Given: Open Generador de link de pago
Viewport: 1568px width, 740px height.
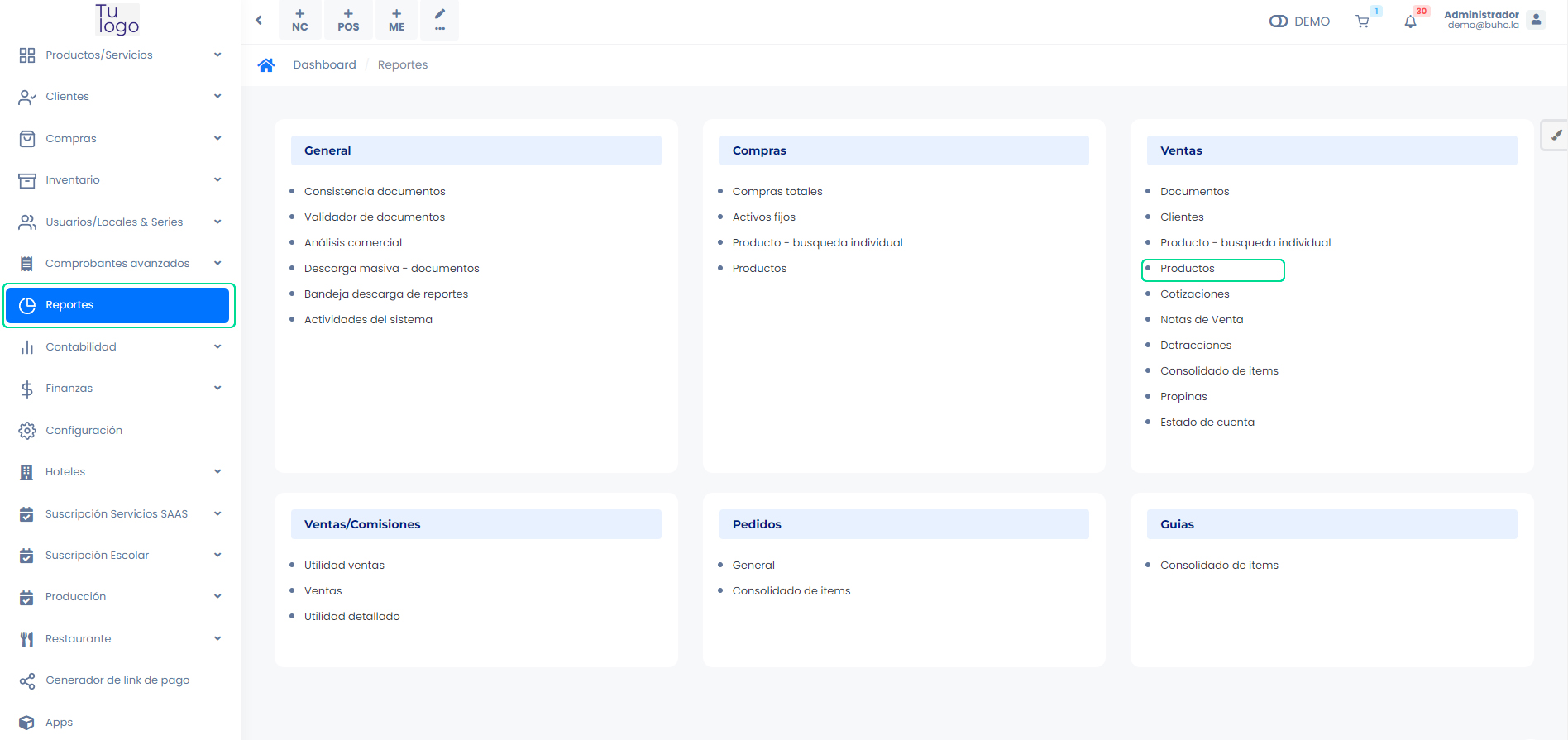Looking at the screenshot, I should pyautogui.click(x=117, y=680).
